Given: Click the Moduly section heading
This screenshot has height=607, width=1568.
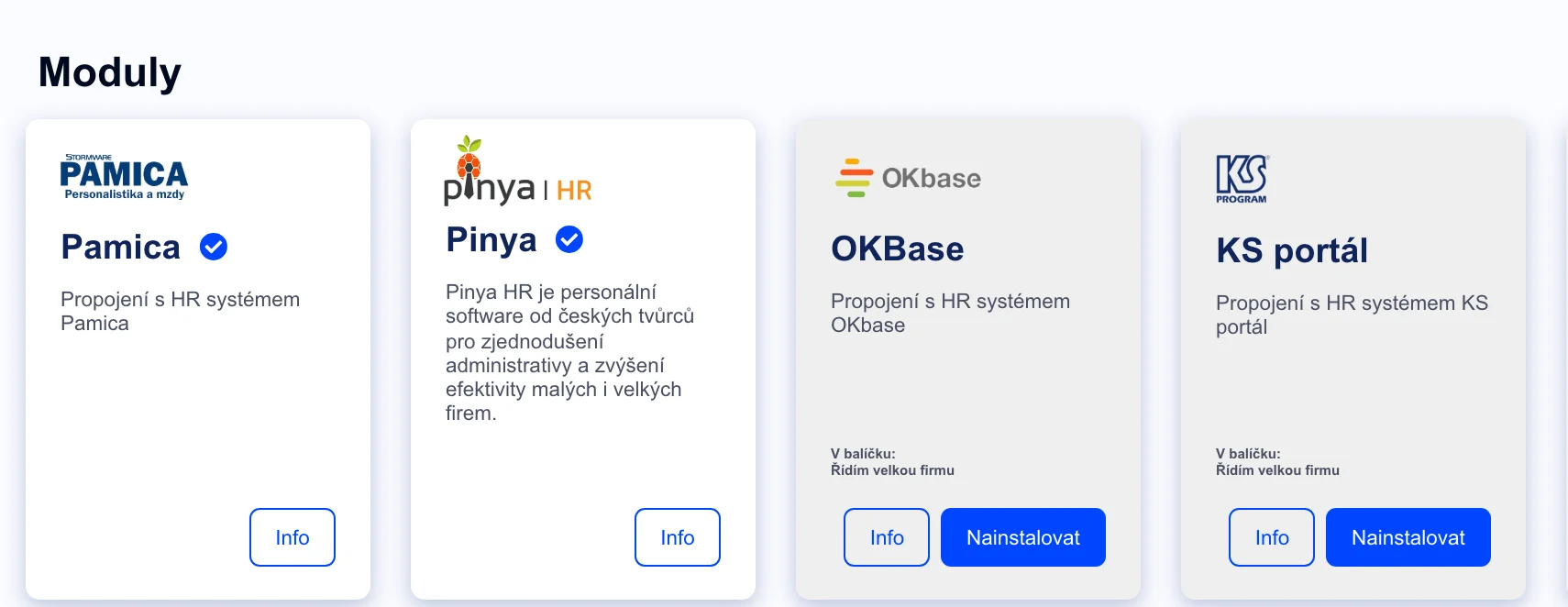Looking at the screenshot, I should (x=110, y=72).
